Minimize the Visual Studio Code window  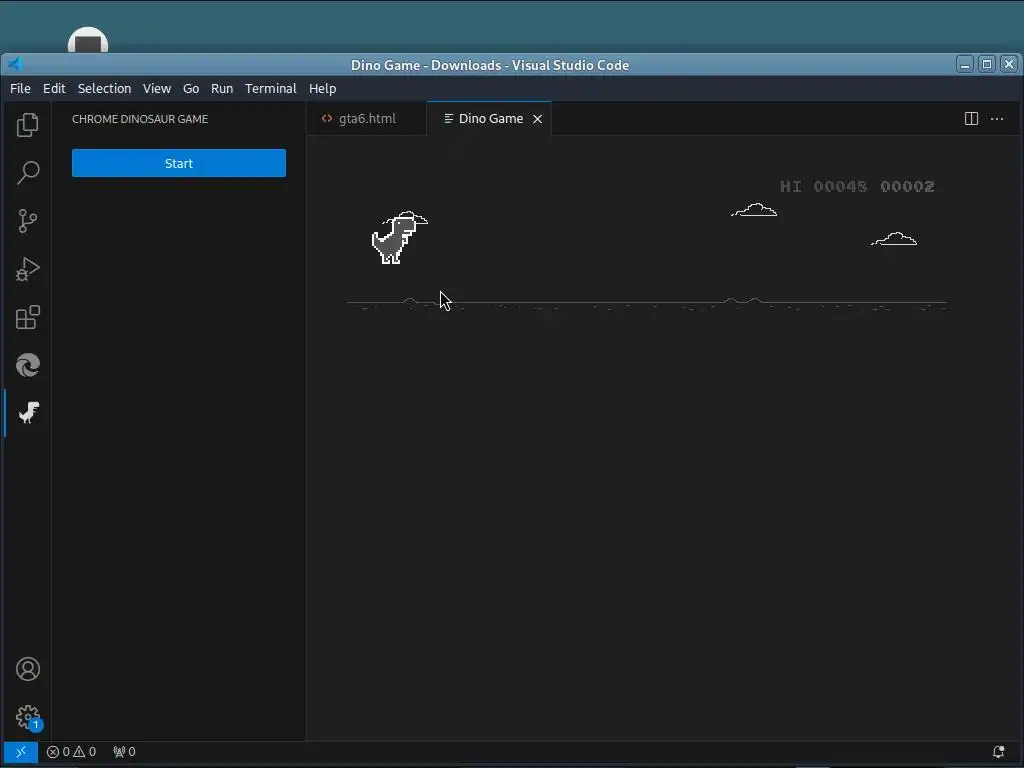(965, 64)
